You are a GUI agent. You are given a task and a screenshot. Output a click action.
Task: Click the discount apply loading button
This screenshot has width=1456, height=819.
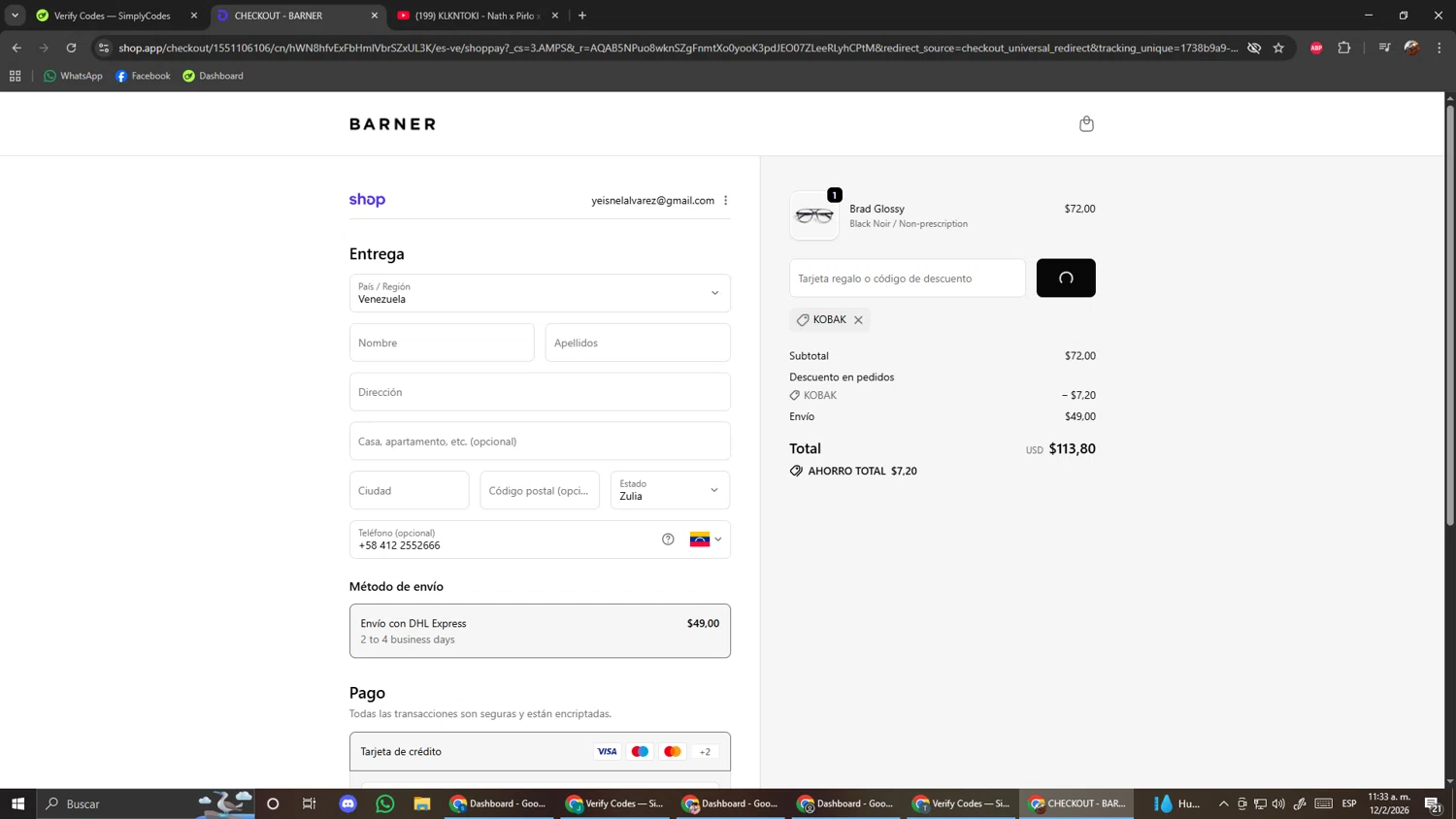(1066, 278)
